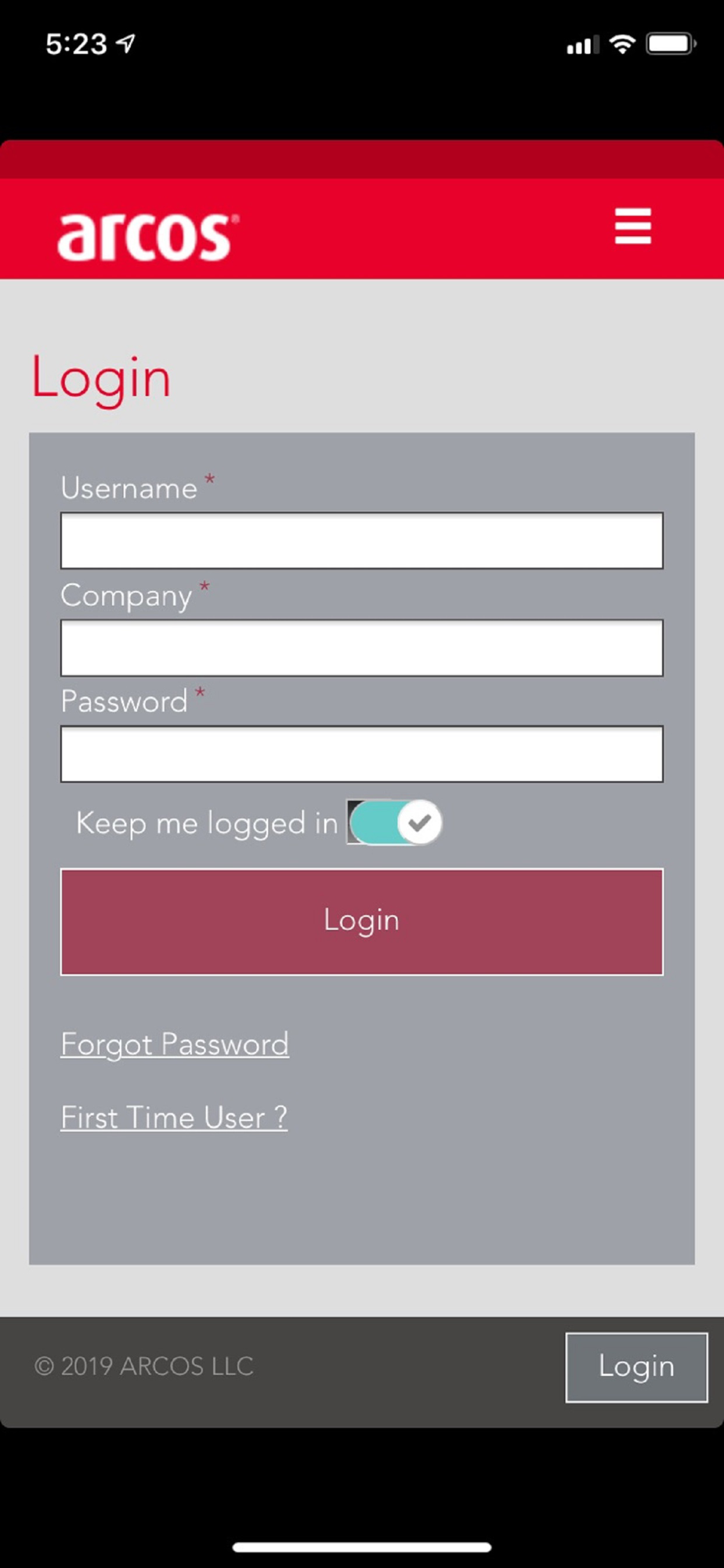Image resolution: width=724 pixels, height=1568 pixels.
Task: Tap the Login page heading
Action: point(101,379)
